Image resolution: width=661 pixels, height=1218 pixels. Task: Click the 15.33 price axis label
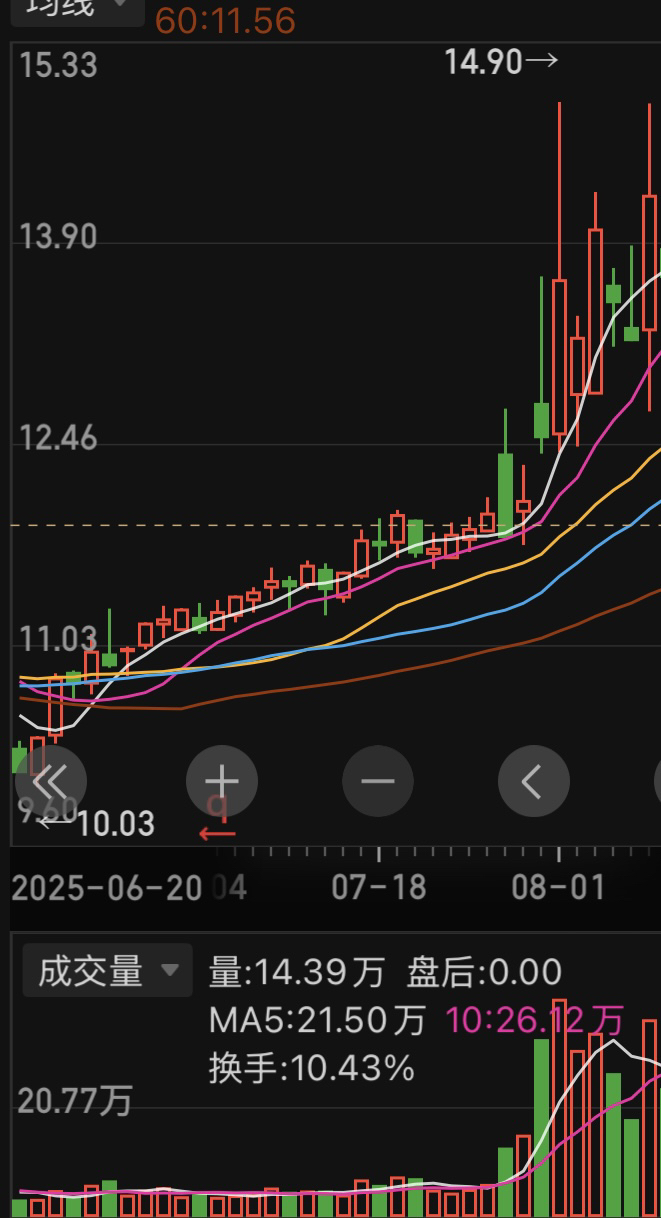coord(59,65)
